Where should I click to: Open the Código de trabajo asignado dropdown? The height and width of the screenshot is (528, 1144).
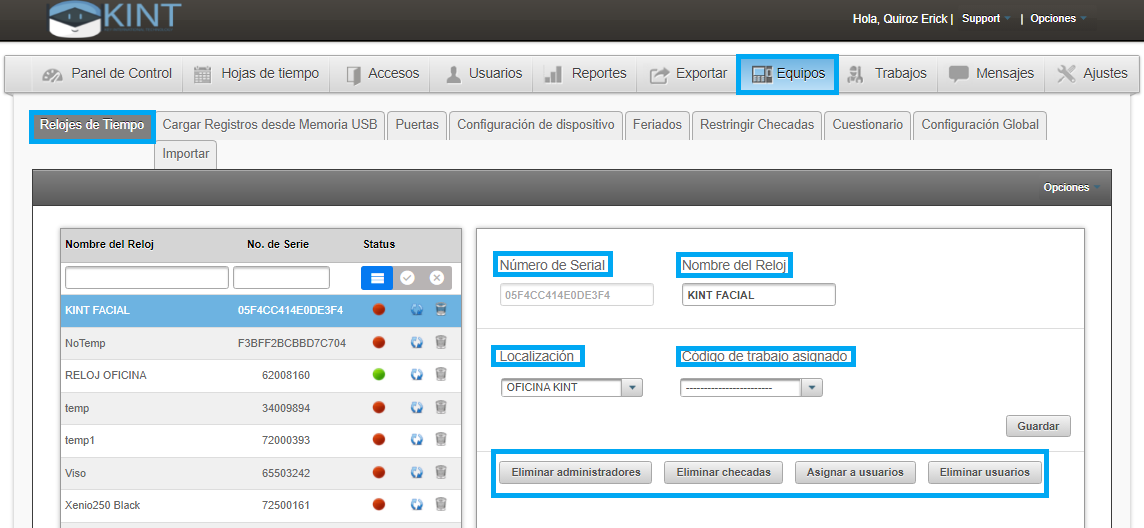click(751, 388)
